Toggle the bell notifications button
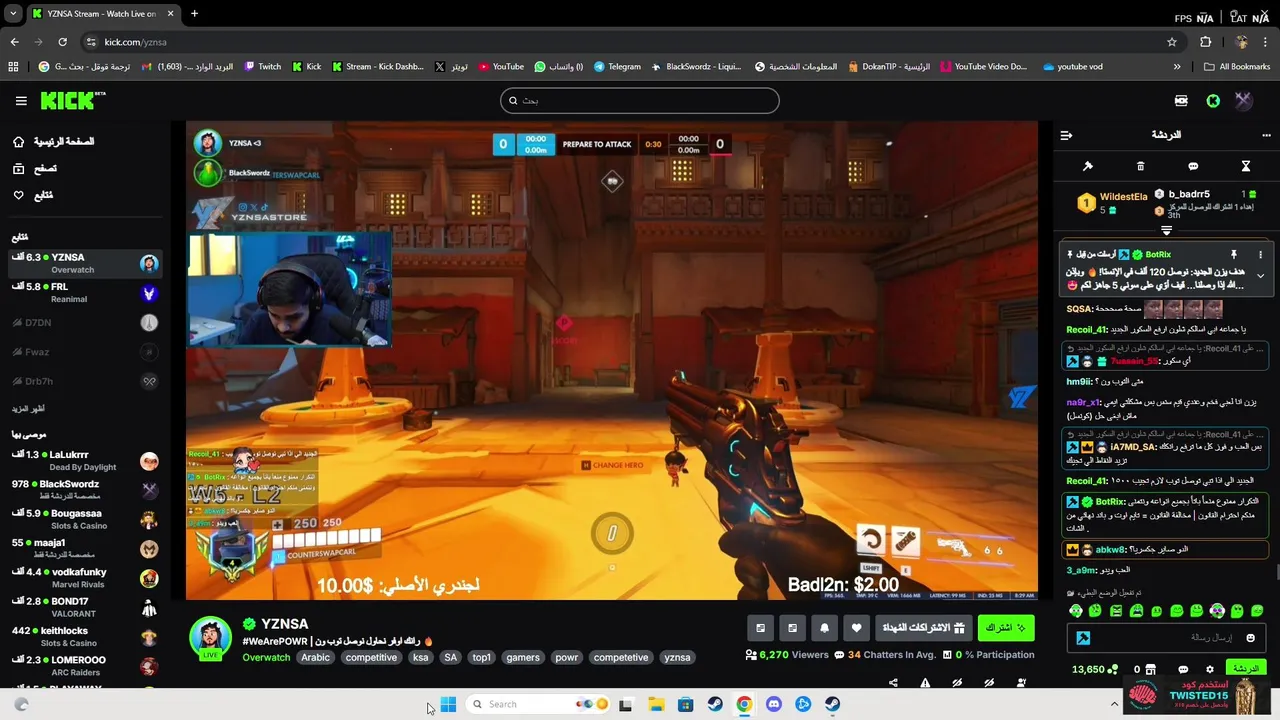The image size is (1280, 720). [x=824, y=628]
